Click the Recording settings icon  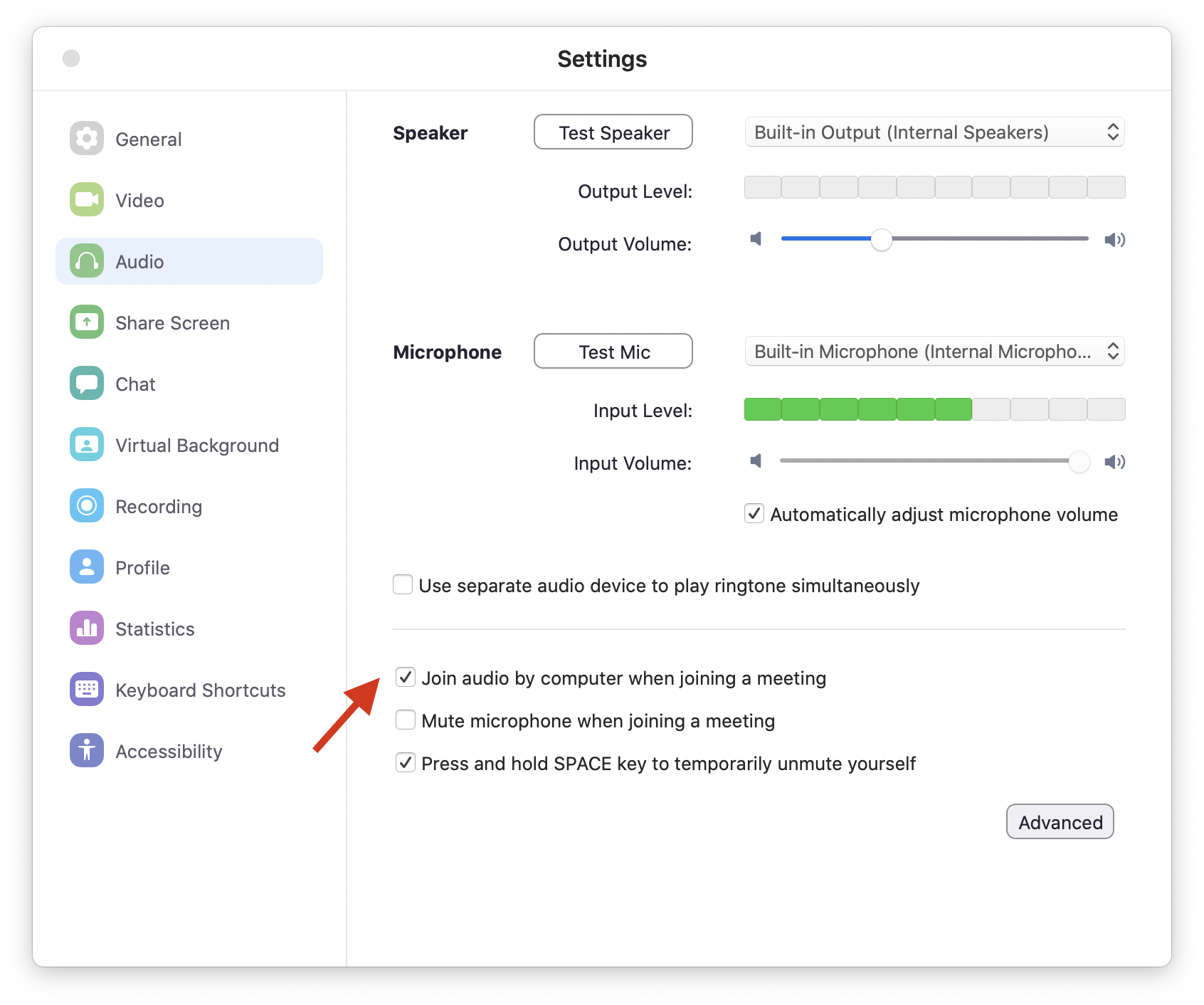[x=86, y=506]
